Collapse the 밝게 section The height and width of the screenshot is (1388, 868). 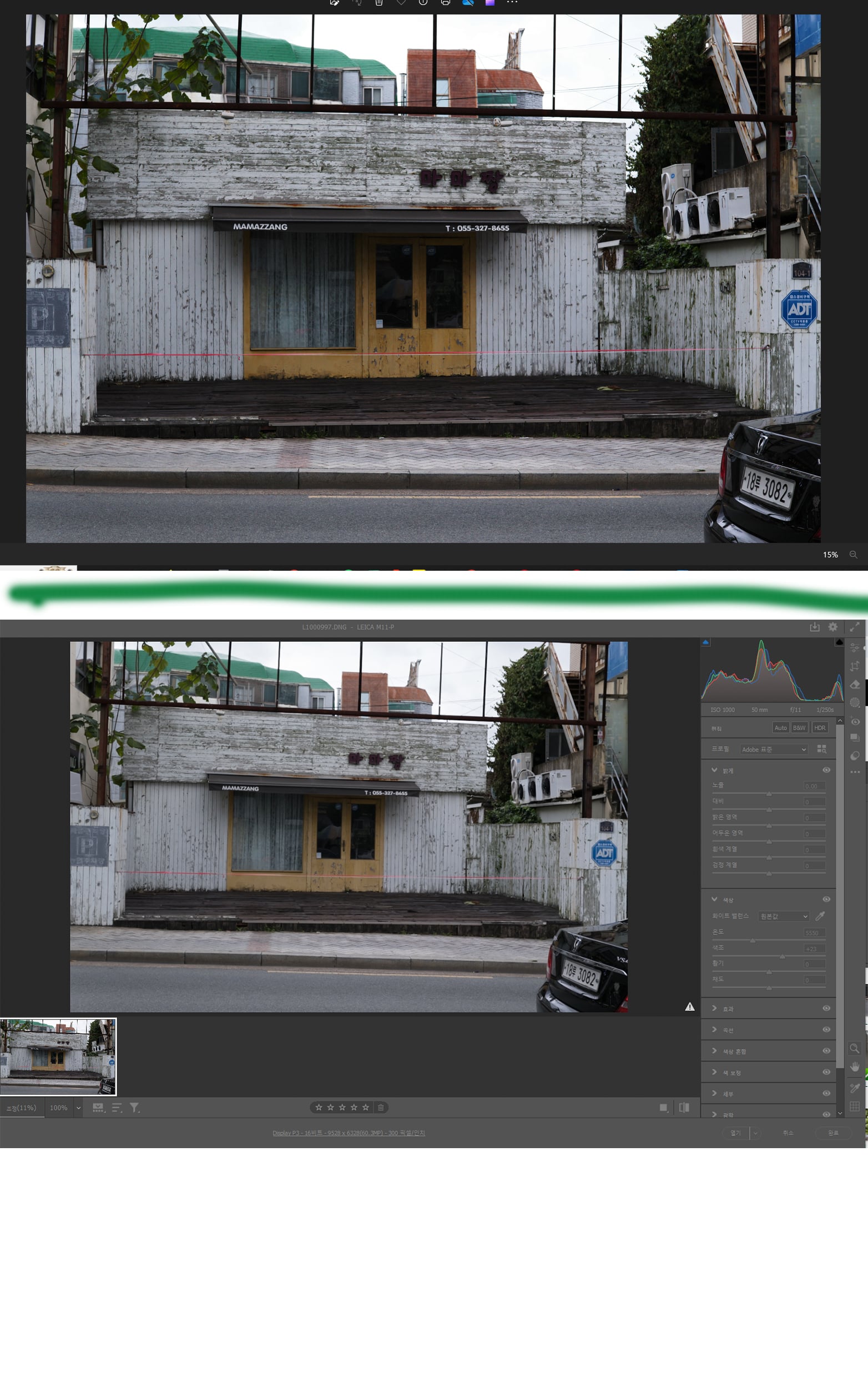(x=714, y=770)
